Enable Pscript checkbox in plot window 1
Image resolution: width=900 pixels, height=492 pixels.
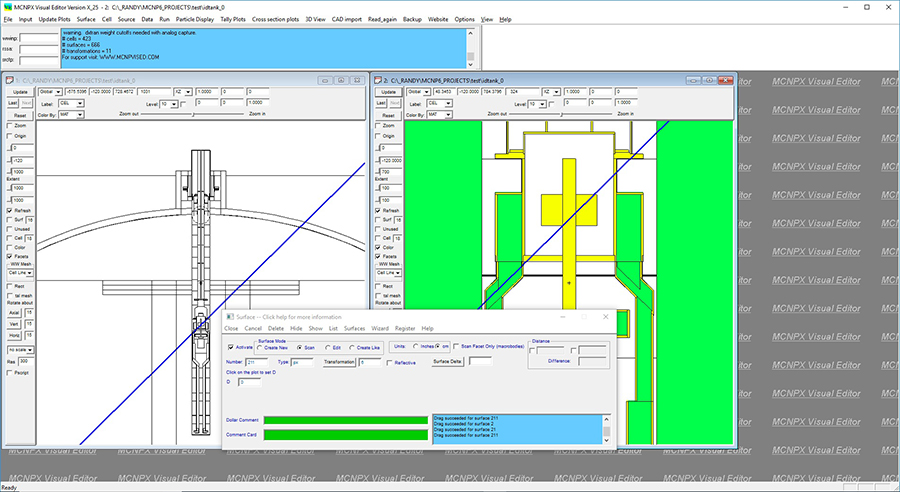click(9, 373)
